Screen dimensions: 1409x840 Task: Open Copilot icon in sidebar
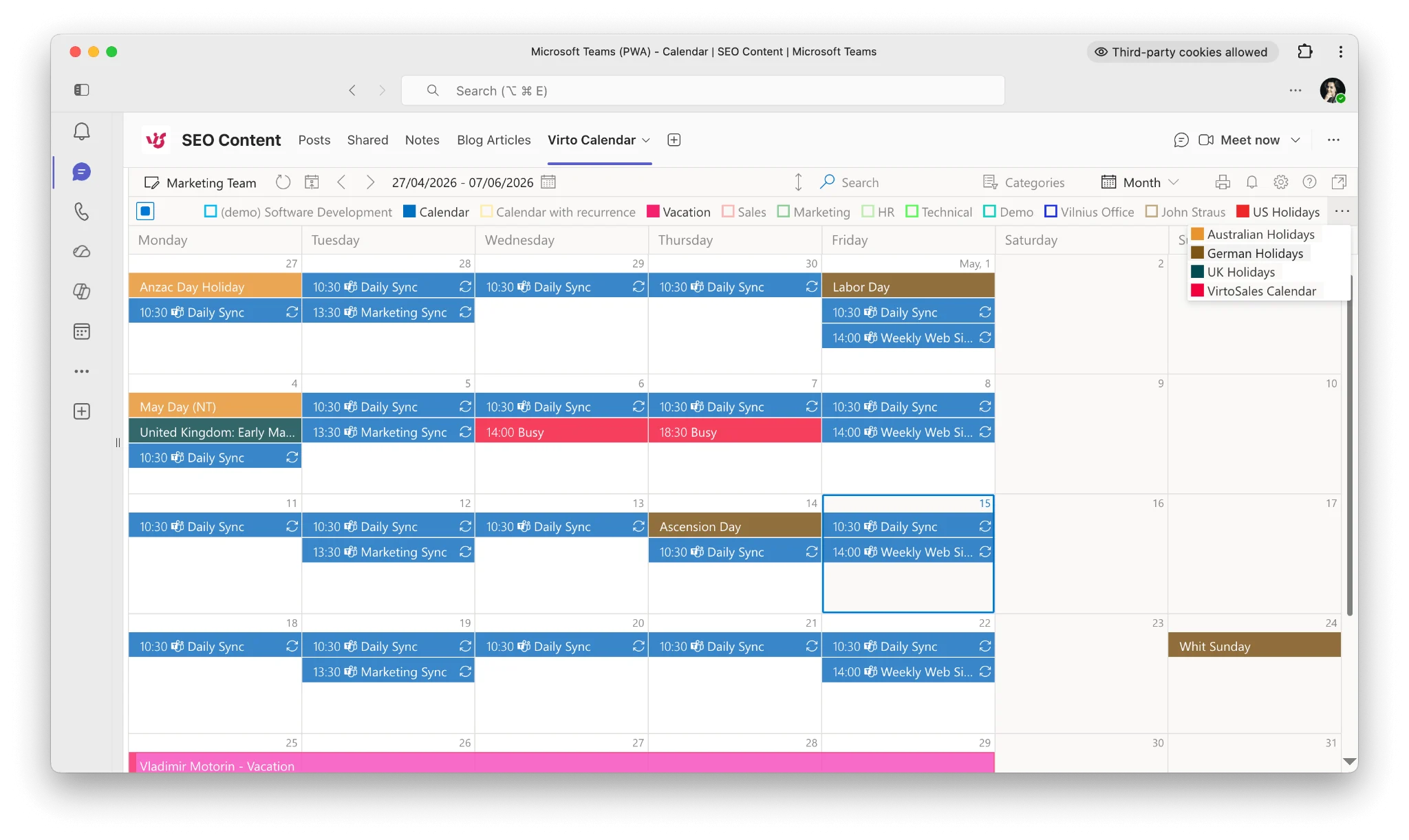82,292
